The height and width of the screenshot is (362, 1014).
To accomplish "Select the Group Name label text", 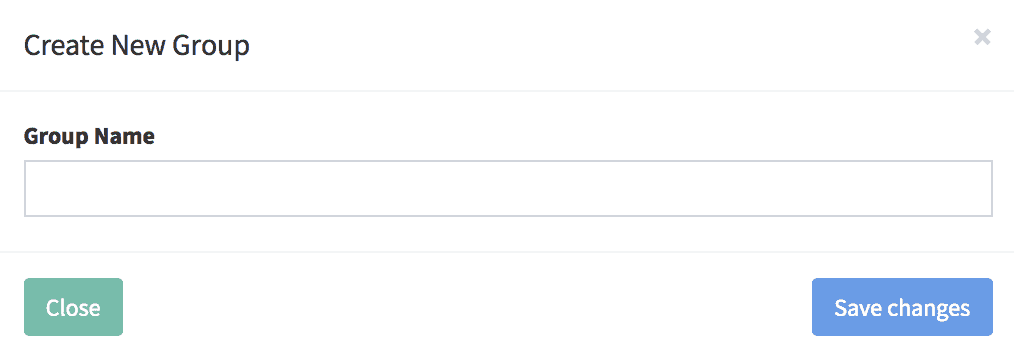I will [89, 136].
